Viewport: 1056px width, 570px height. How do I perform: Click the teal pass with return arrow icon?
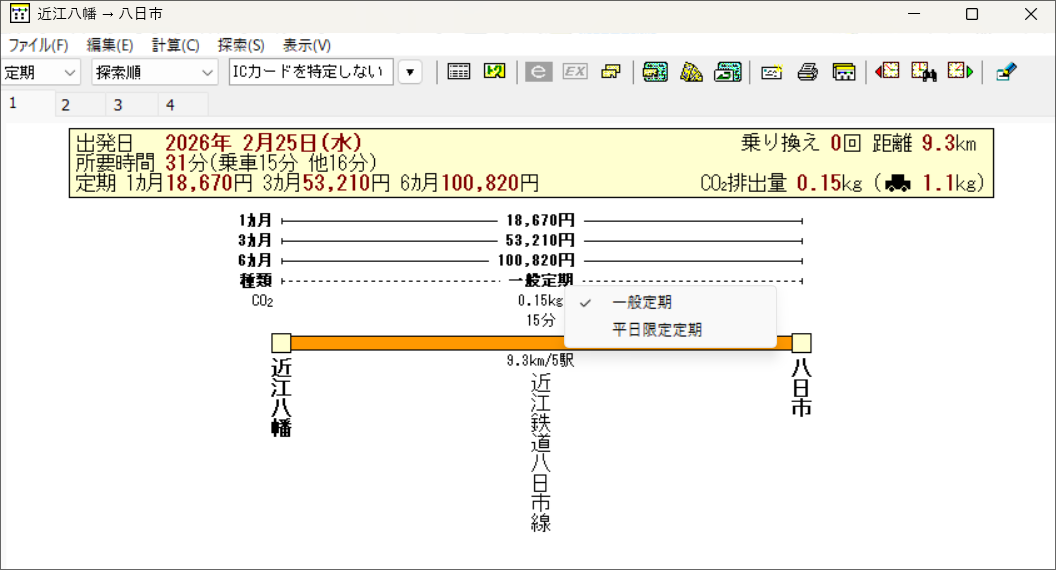click(728, 71)
